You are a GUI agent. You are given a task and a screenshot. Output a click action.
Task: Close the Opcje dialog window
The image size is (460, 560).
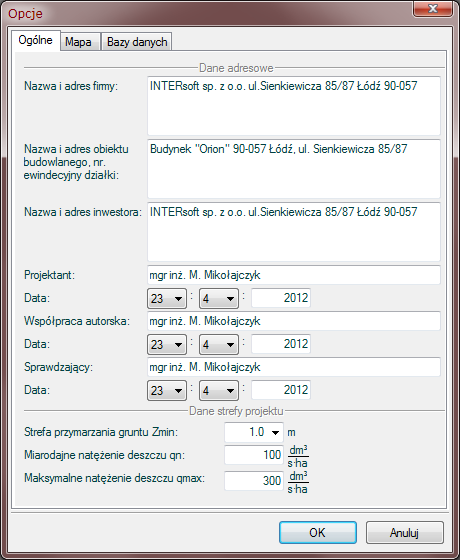point(433,9)
